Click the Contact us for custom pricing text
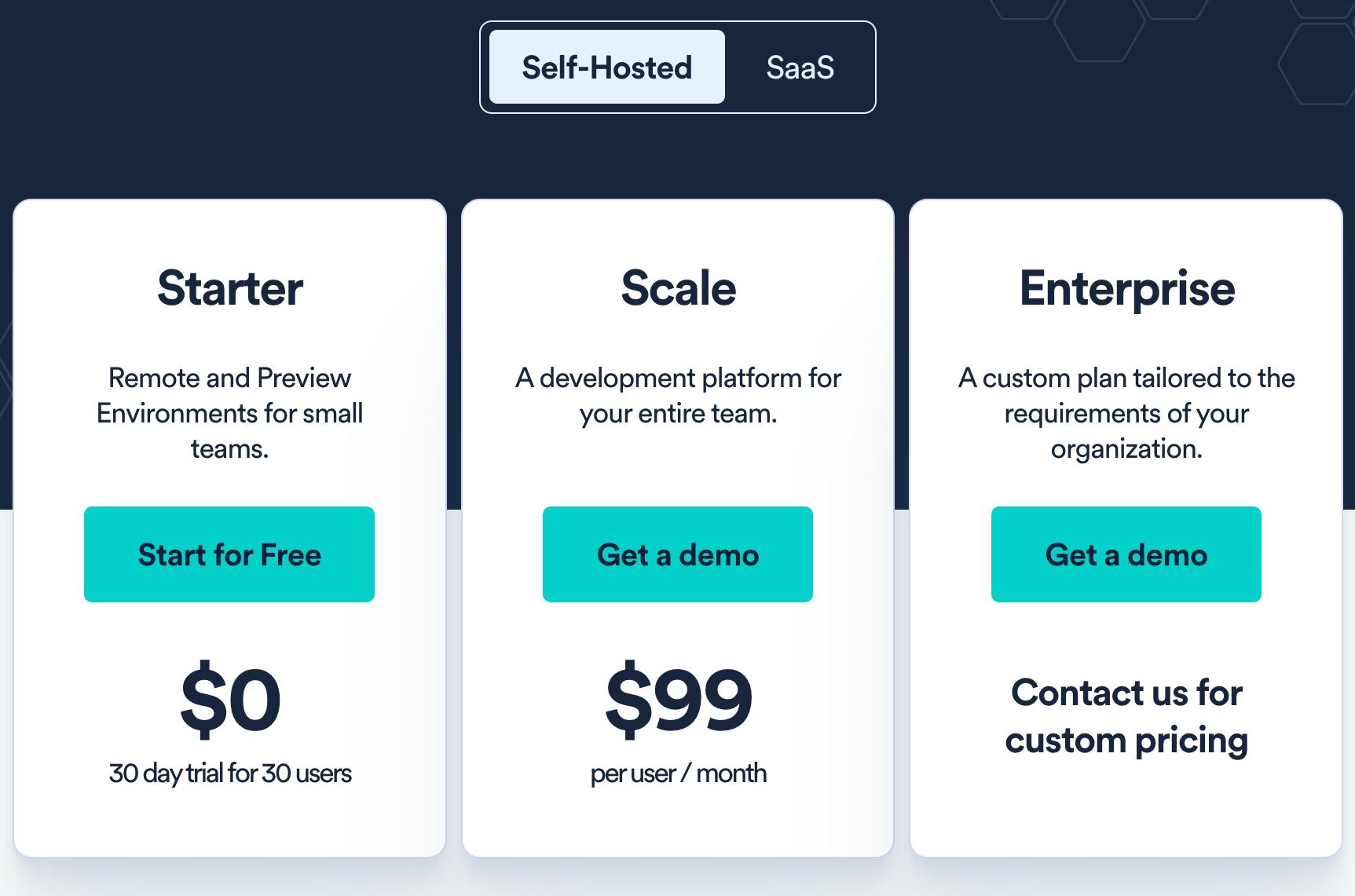The width and height of the screenshot is (1355, 896). [x=1126, y=716]
